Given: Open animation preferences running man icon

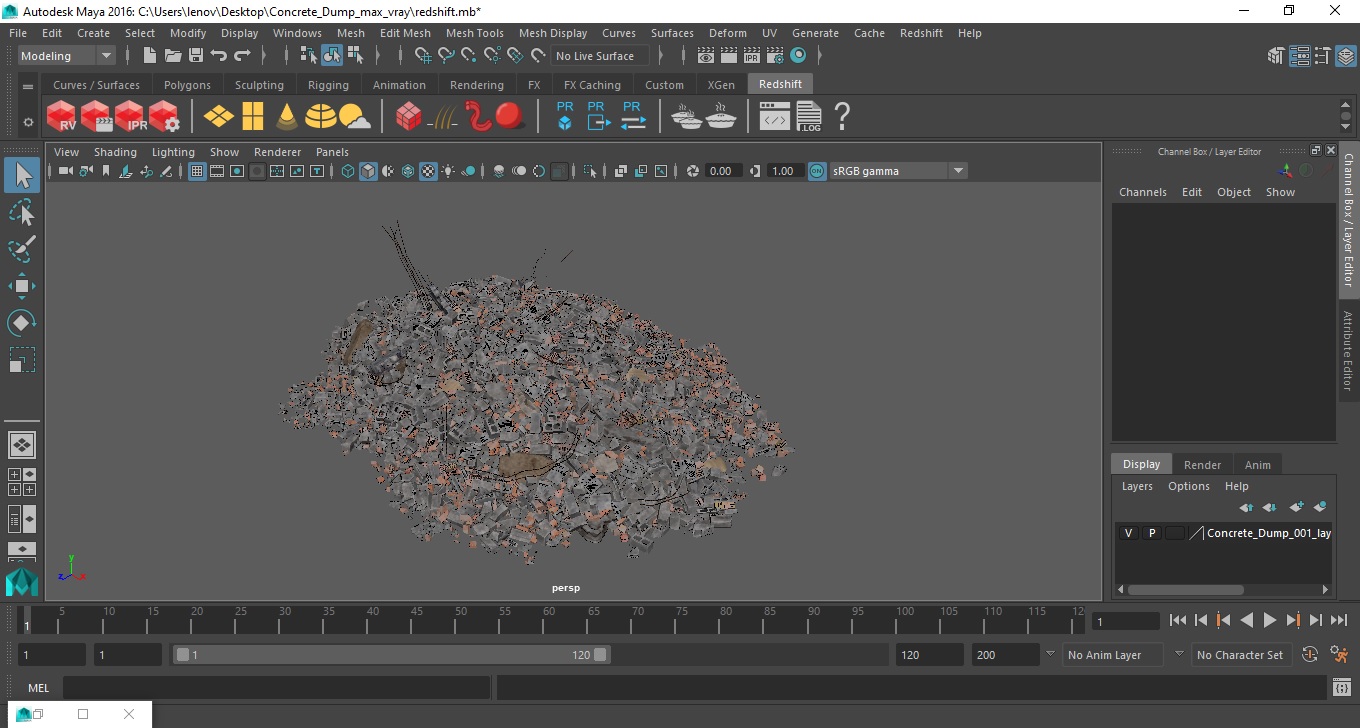Looking at the screenshot, I should [1340, 655].
